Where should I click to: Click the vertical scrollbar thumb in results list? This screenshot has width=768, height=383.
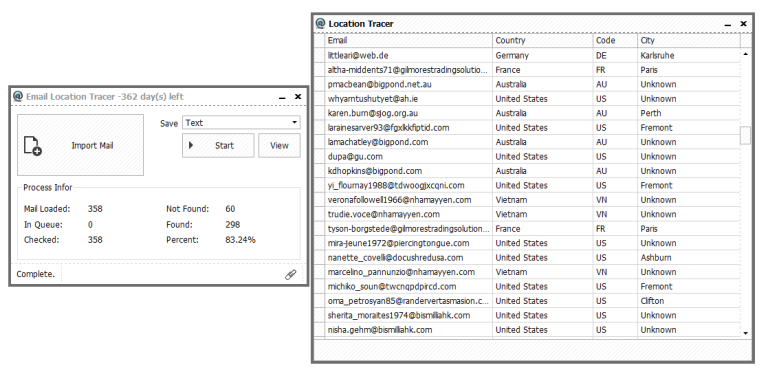pos(745,136)
